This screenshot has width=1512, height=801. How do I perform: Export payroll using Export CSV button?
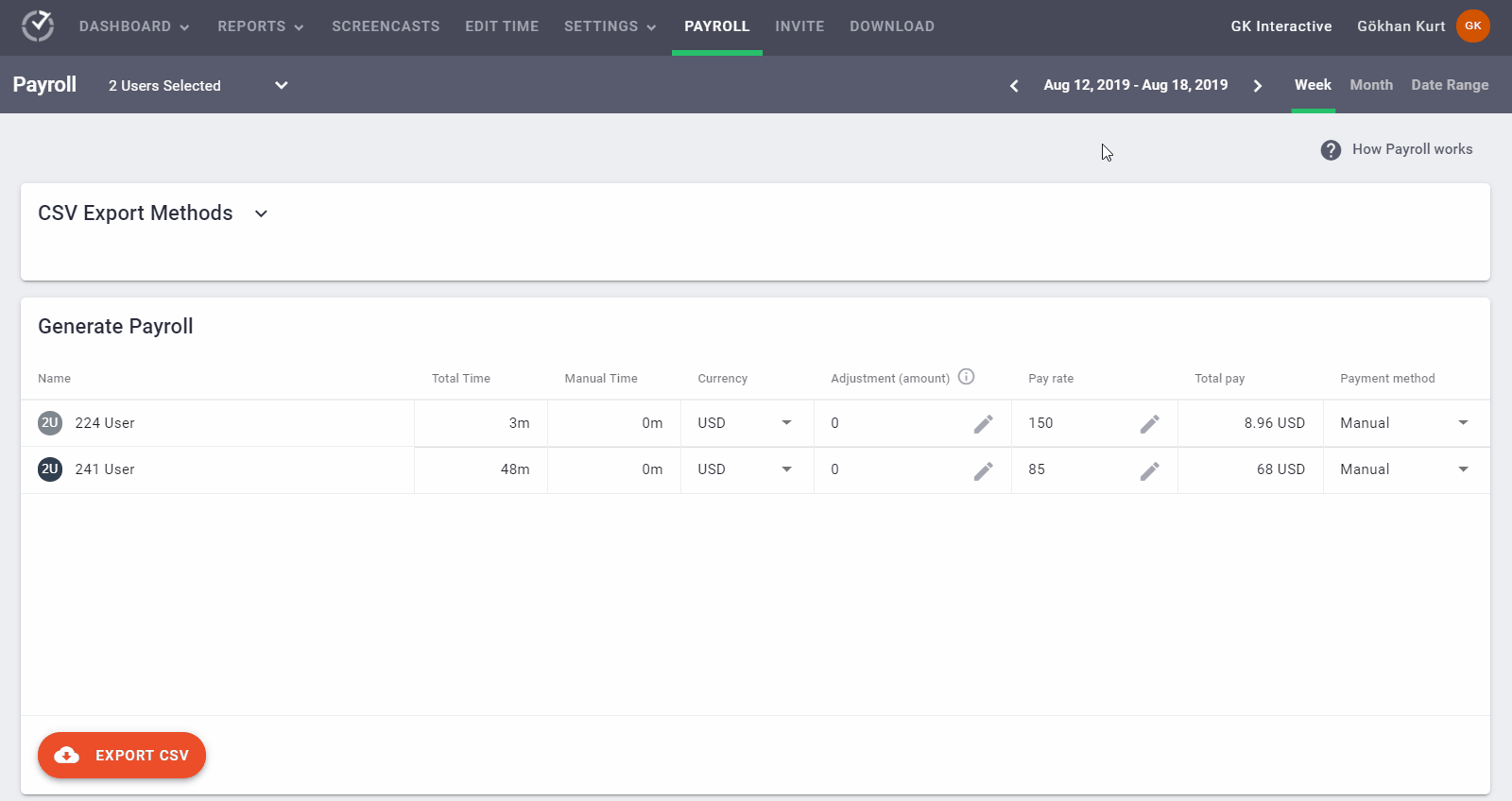coord(122,756)
